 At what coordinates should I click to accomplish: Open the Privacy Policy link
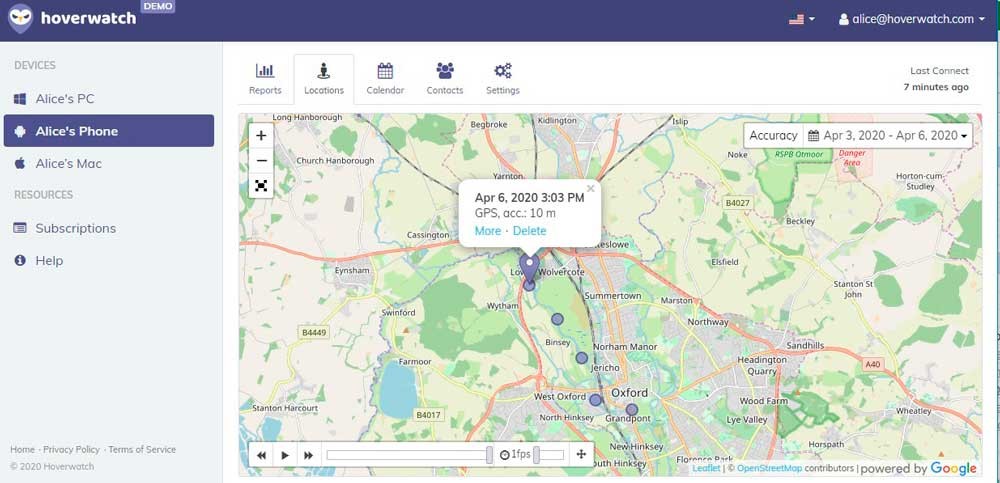coord(71,449)
